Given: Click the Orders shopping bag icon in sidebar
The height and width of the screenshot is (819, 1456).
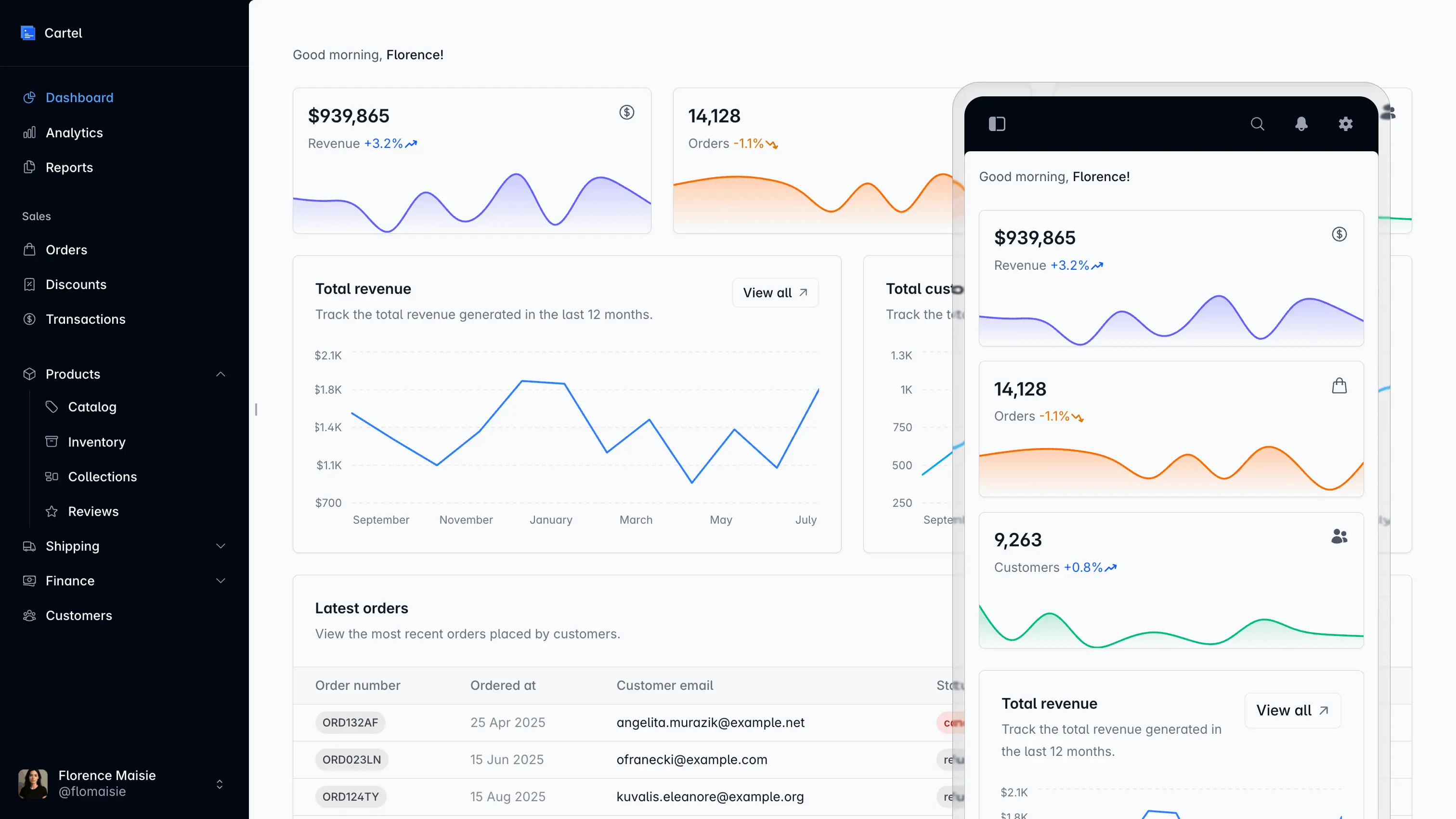Looking at the screenshot, I should [x=29, y=250].
